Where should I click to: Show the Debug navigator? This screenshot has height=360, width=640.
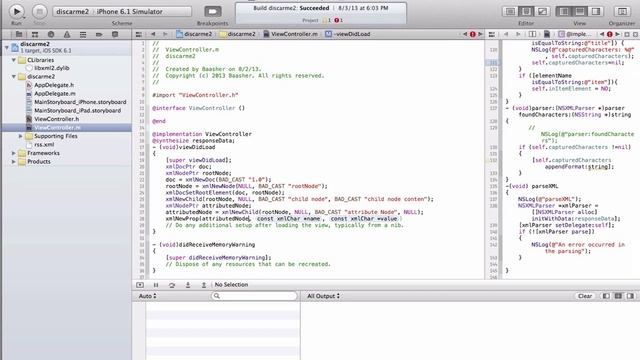(x=83, y=34)
